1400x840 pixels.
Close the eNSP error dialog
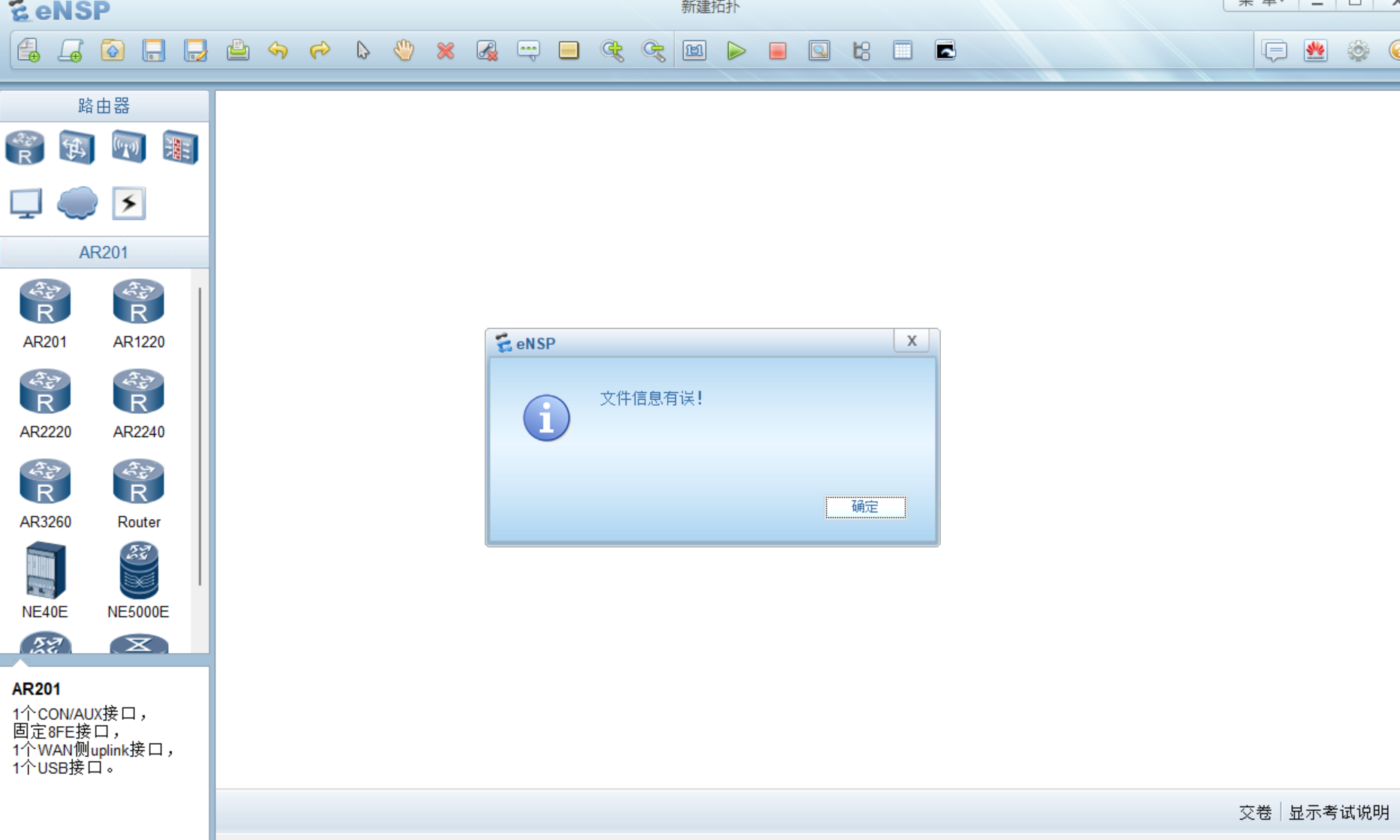(912, 340)
